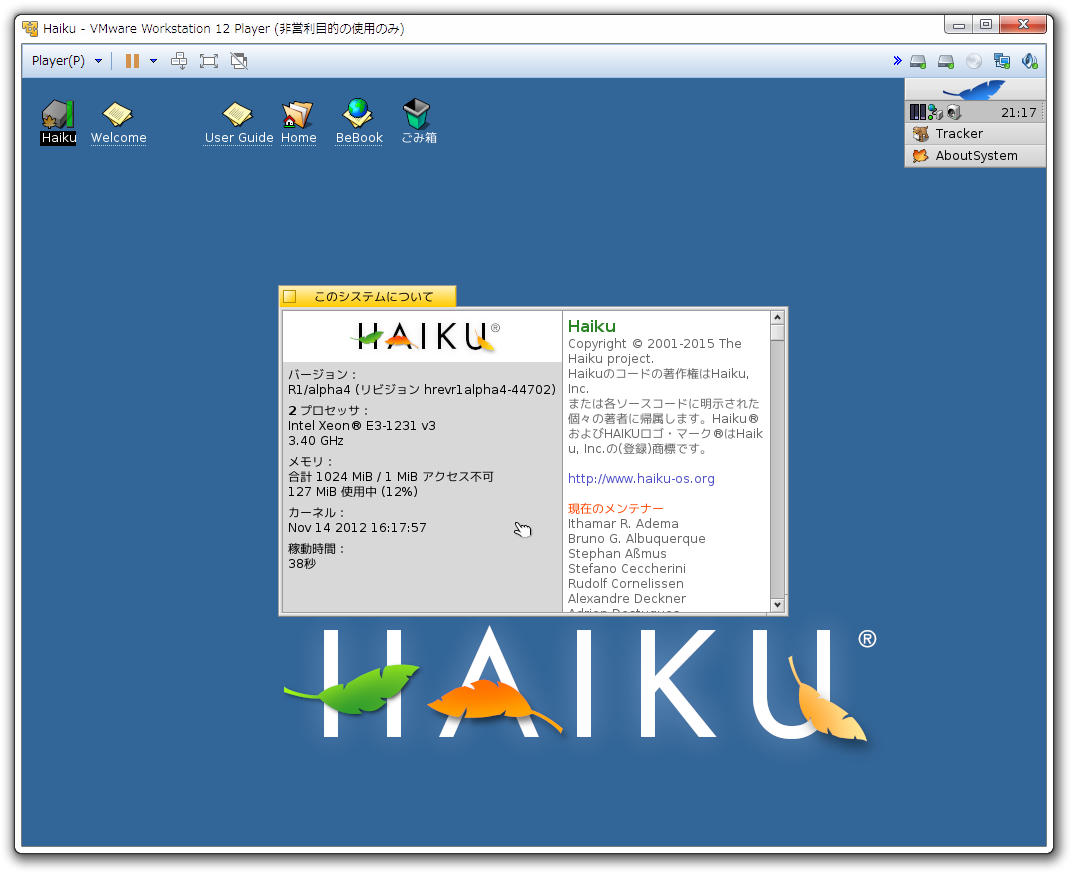Enter full screen mode in VMware
1072x872 pixels.
coord(209,61)
